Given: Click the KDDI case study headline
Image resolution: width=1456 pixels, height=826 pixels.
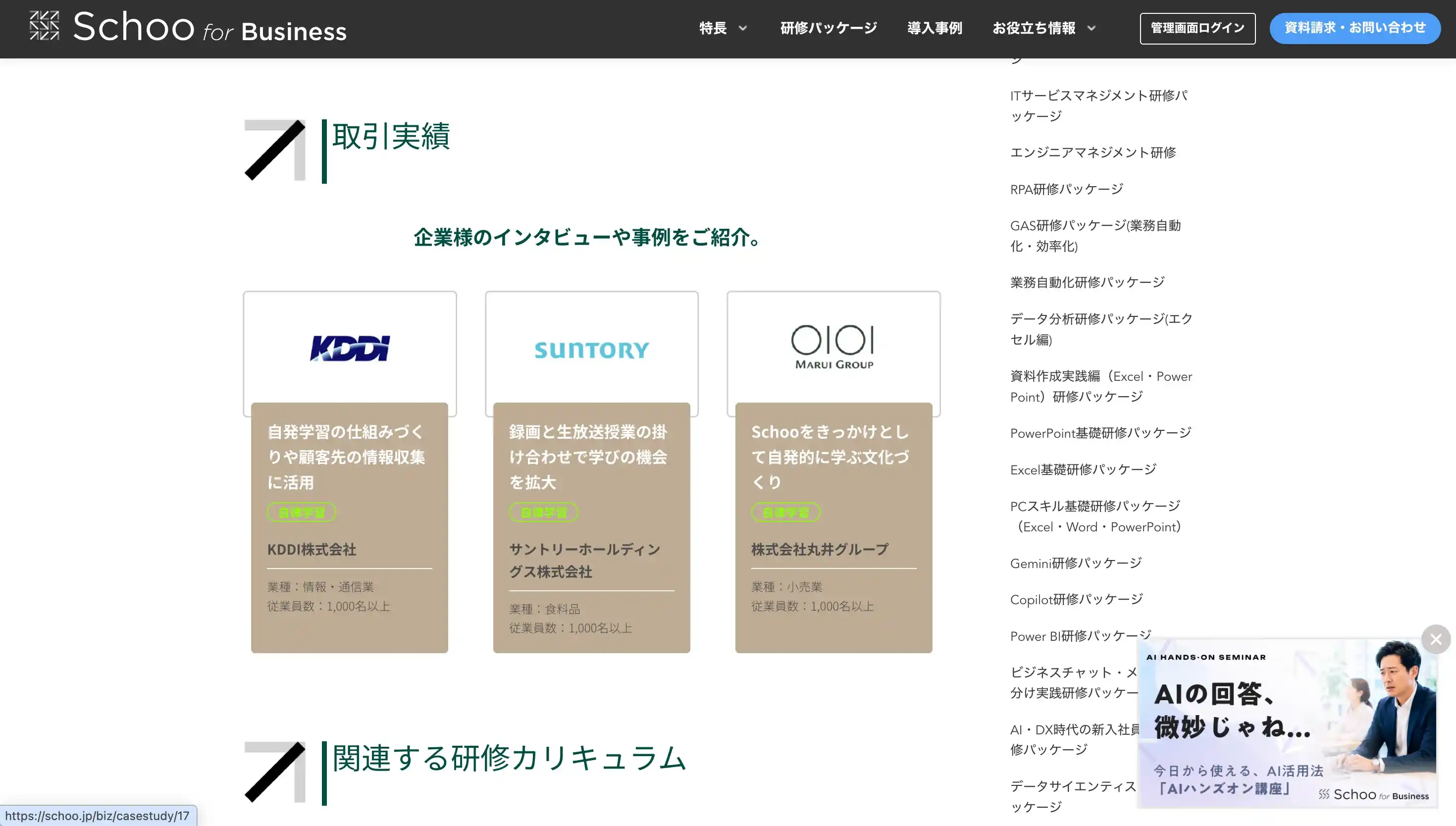Looking at the screenshot, I should pyautogui.click(x=347, y=457).
